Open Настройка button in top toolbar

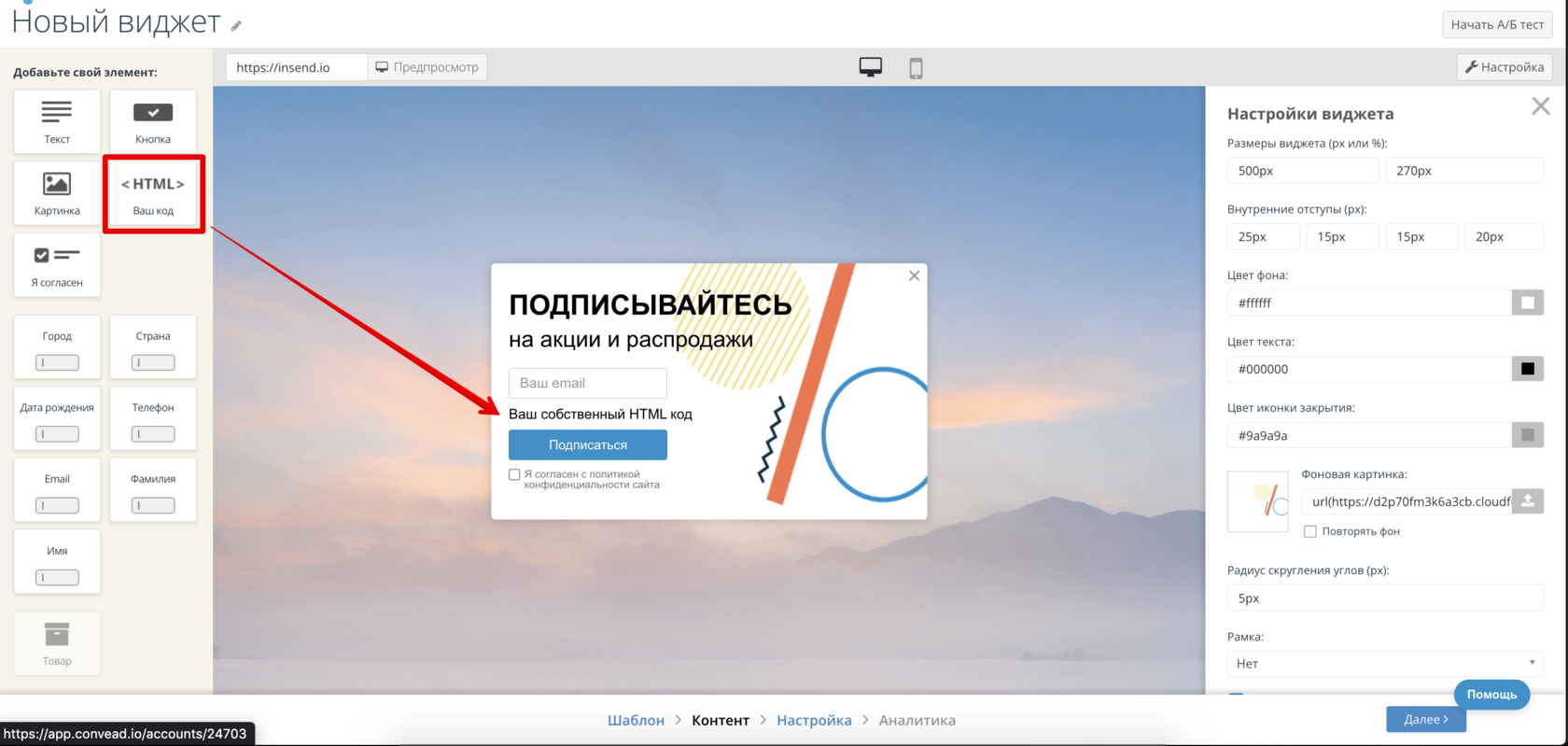tap(1505, 67)
